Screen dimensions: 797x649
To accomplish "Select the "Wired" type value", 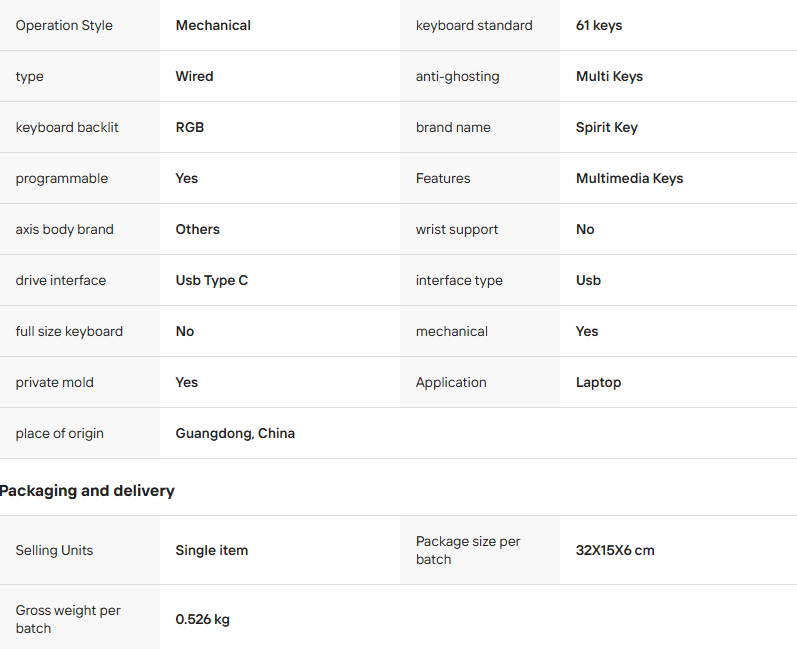I will 194,76.
